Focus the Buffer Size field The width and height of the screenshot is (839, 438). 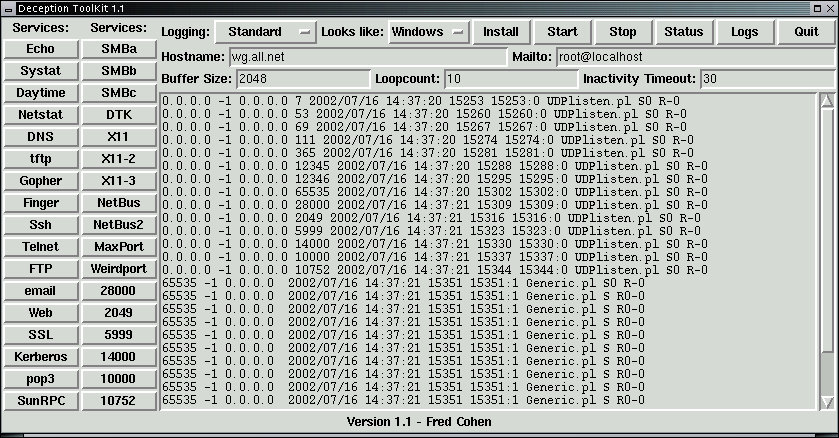[x=302, y=79]
